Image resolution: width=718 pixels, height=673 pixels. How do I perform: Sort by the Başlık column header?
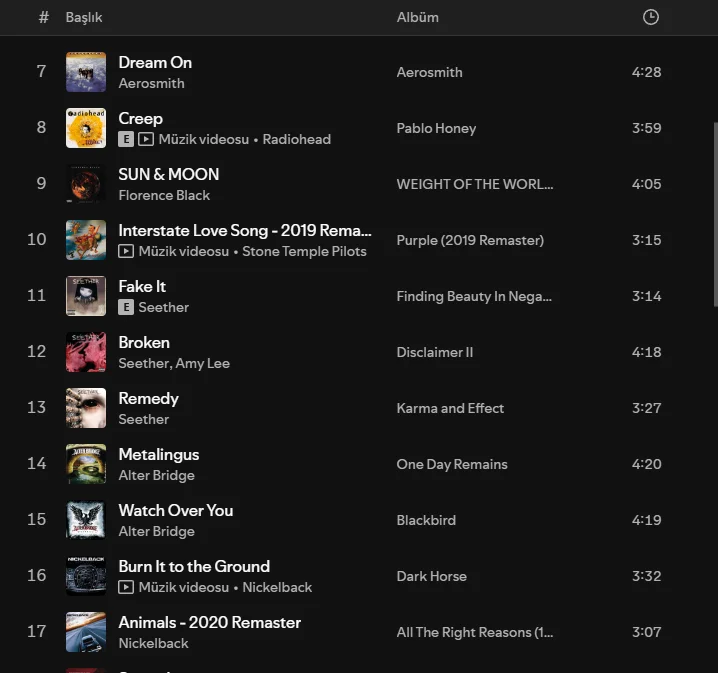[84, 17]
